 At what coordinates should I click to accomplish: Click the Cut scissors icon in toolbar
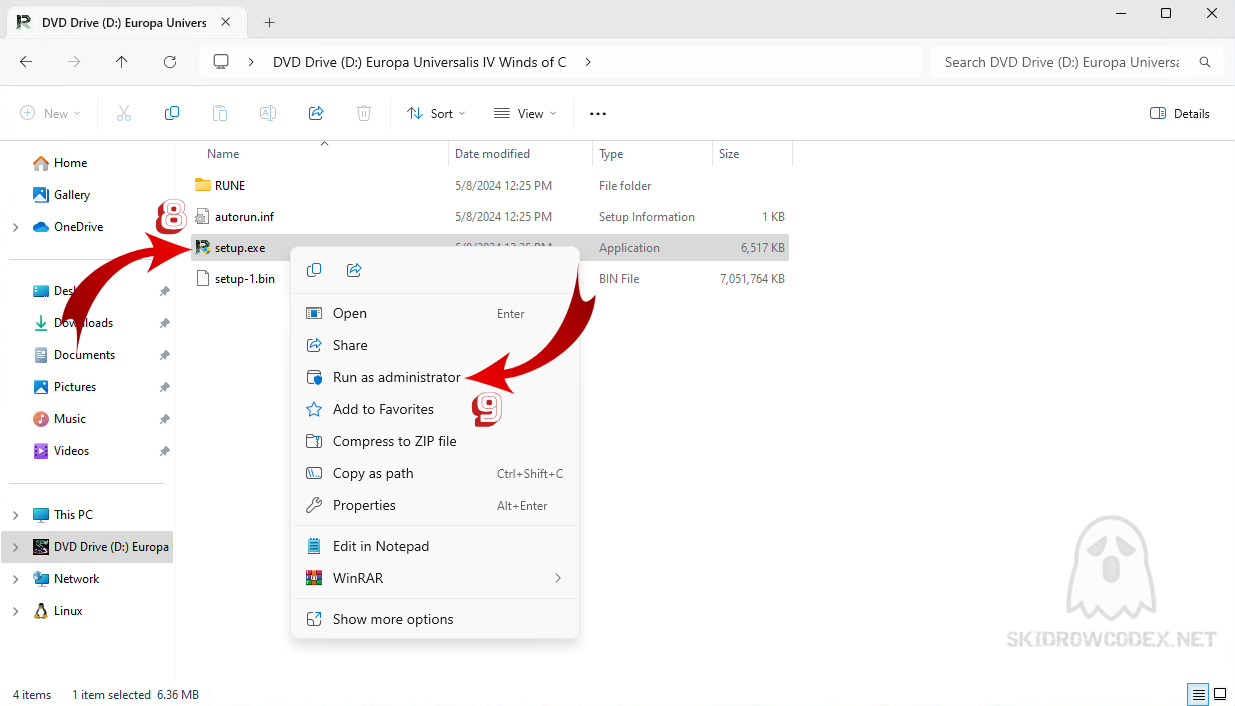coord(124,113)
